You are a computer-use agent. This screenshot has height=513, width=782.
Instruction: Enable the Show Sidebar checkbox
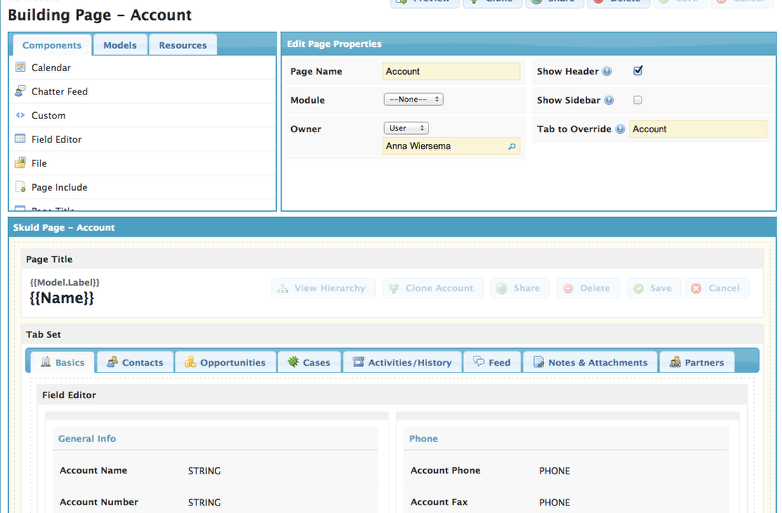point(638,100)
